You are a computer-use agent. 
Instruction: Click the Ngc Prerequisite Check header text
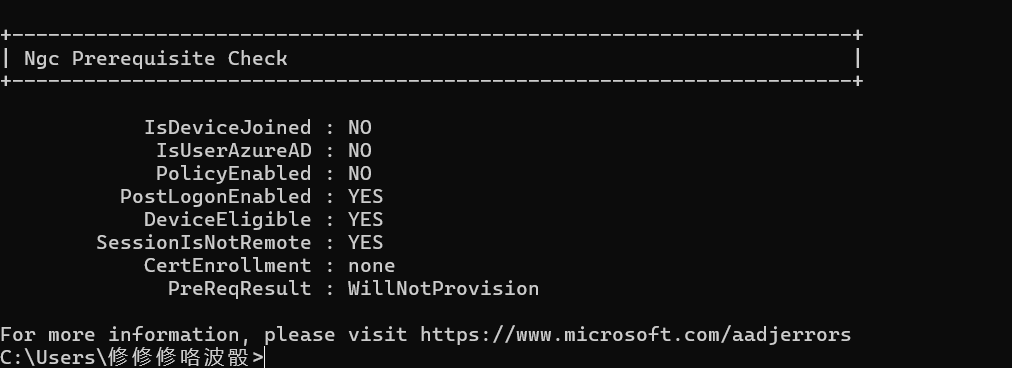pyautogui.click(x=156, y=59)
